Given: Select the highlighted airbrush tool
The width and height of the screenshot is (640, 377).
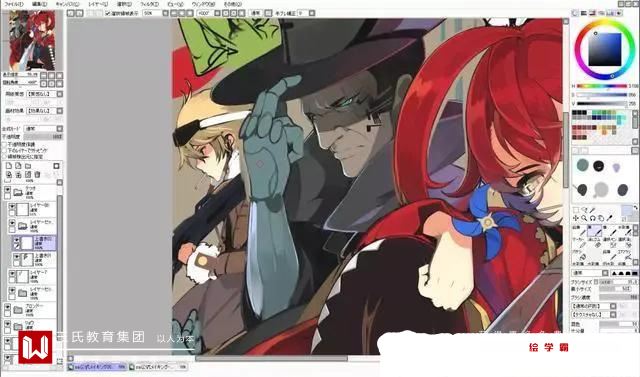Looking at the screenshot, I should 595,231.
